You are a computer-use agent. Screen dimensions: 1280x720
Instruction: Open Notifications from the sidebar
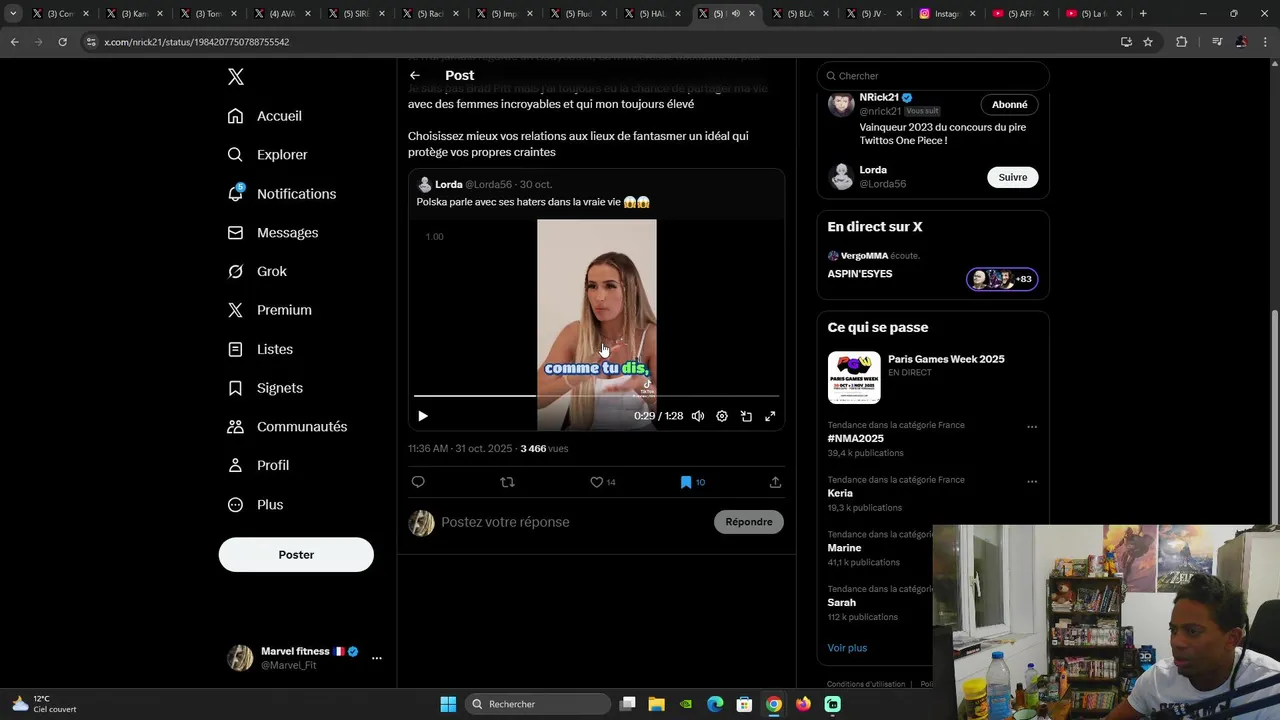pos(281,194)
